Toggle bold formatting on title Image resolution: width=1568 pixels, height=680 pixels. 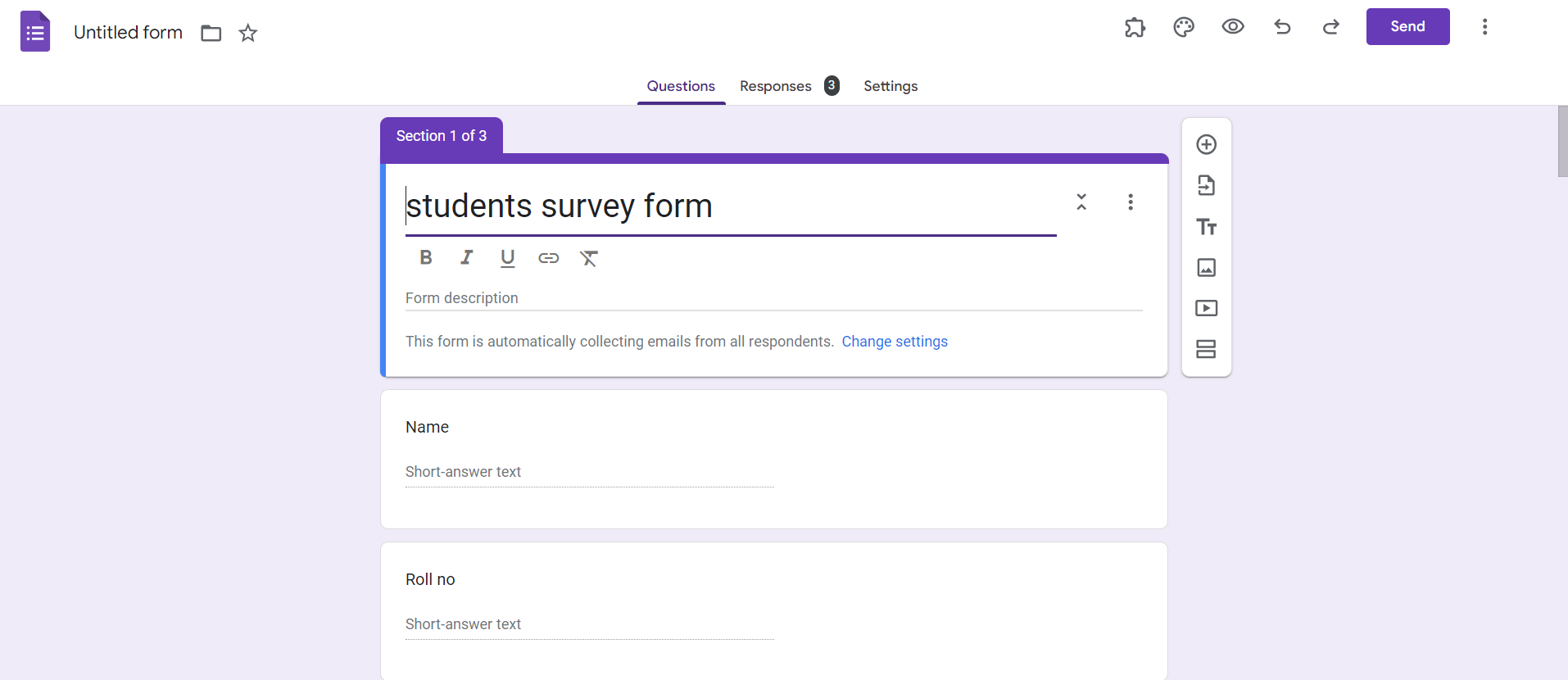click(426, 258)
